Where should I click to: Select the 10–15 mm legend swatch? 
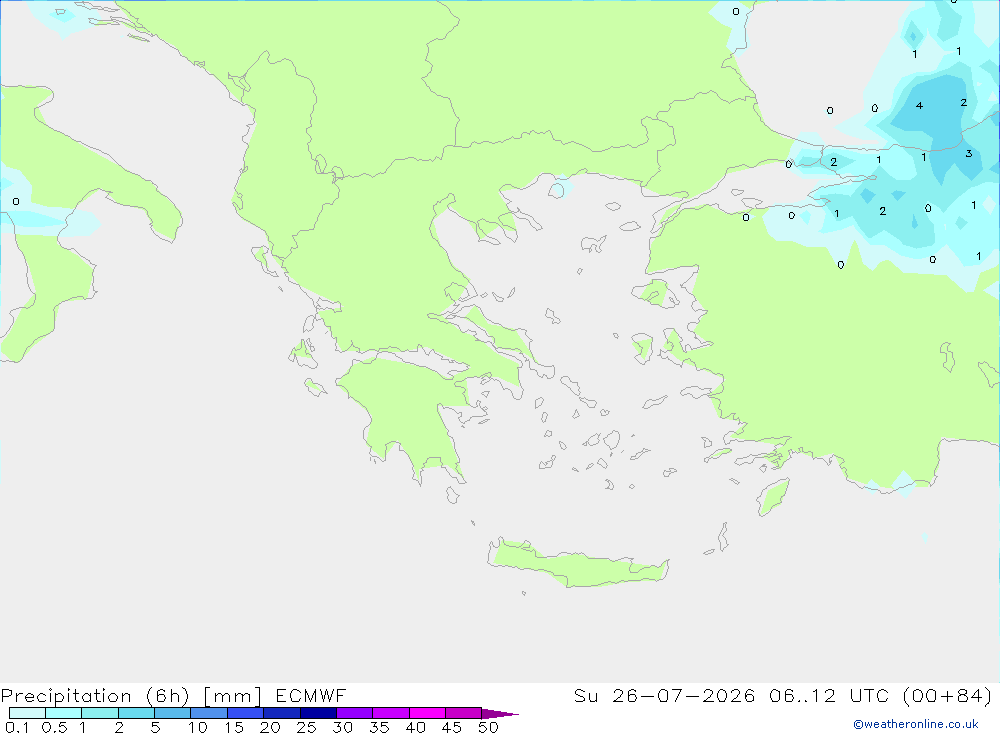[x=209, y=713]
